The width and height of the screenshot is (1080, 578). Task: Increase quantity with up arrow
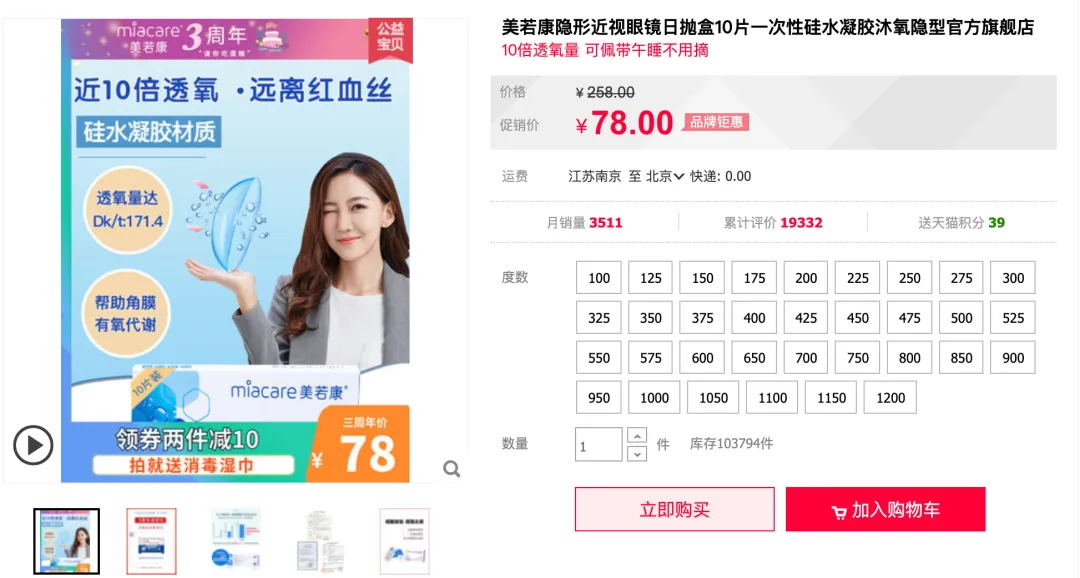point(637,436)
